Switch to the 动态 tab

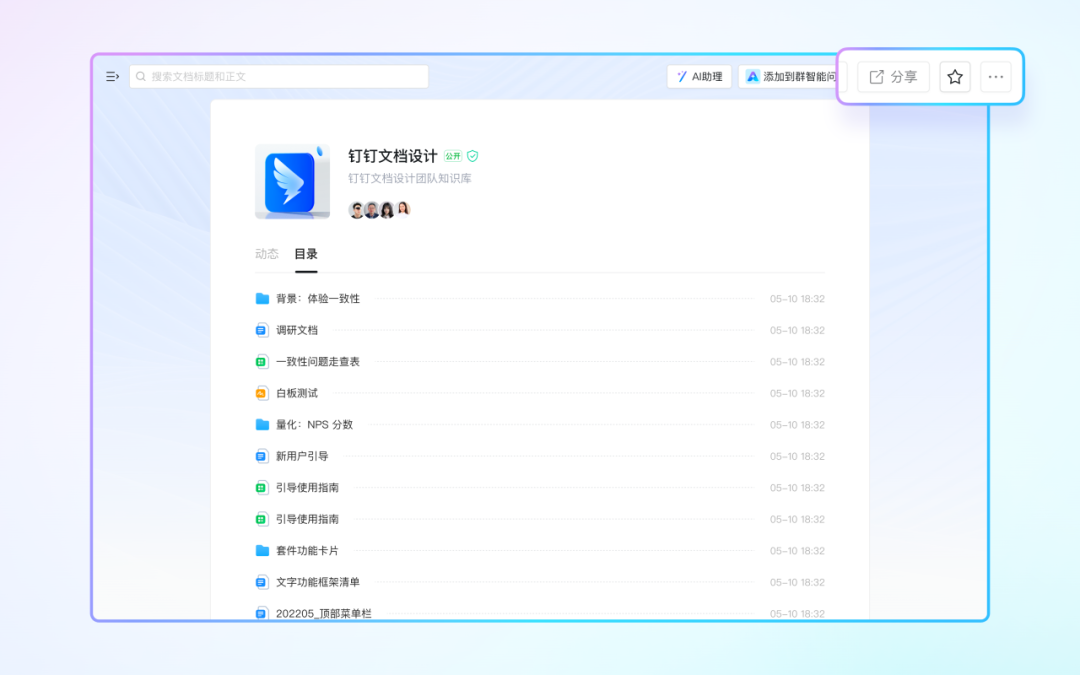click(267, 254)
